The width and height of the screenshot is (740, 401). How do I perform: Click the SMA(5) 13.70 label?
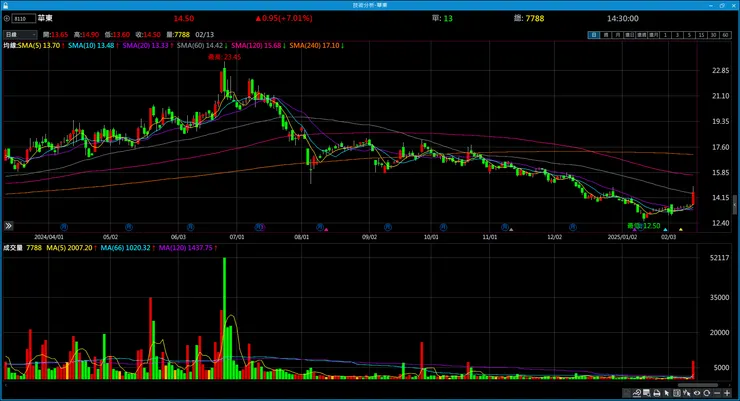pos(39,45)
